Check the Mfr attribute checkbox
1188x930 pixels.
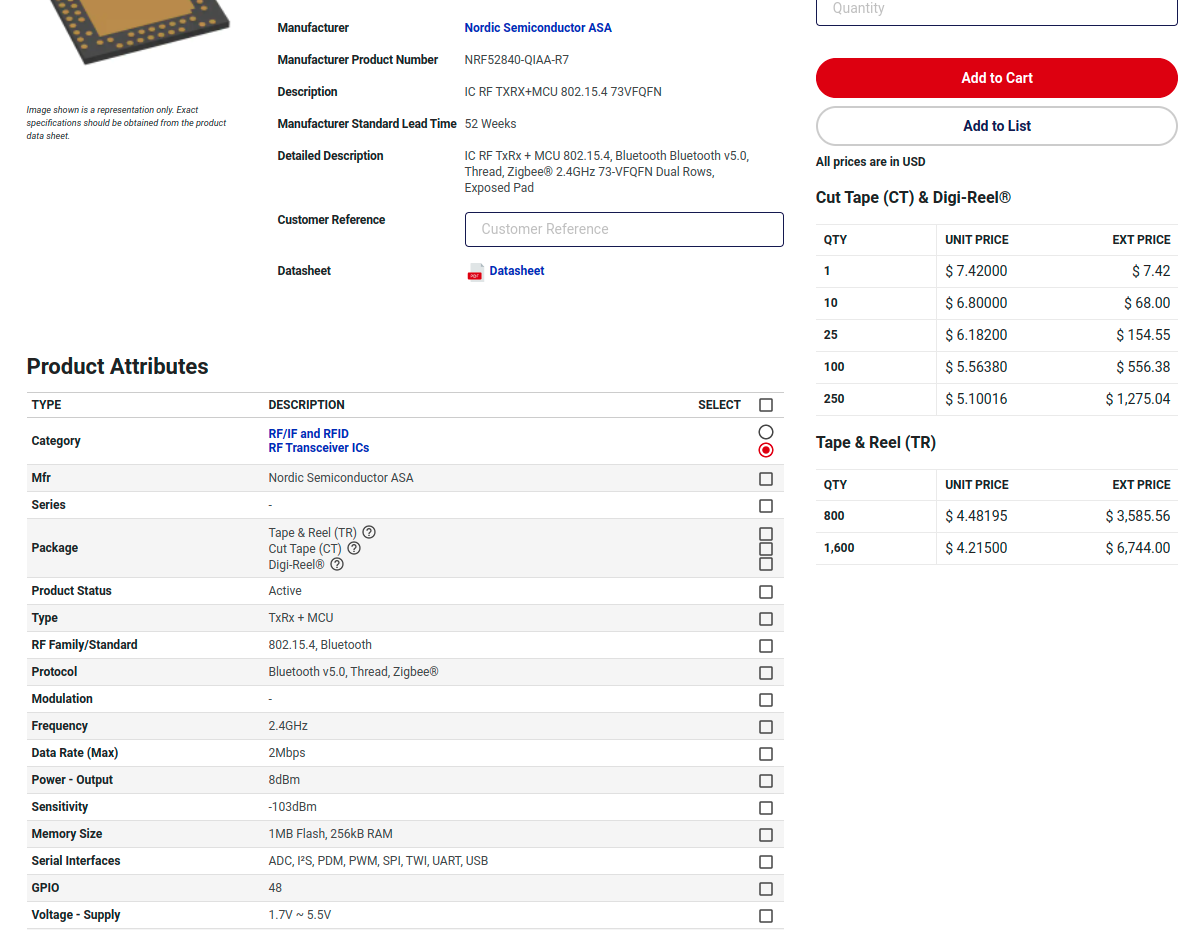(766, 479)
